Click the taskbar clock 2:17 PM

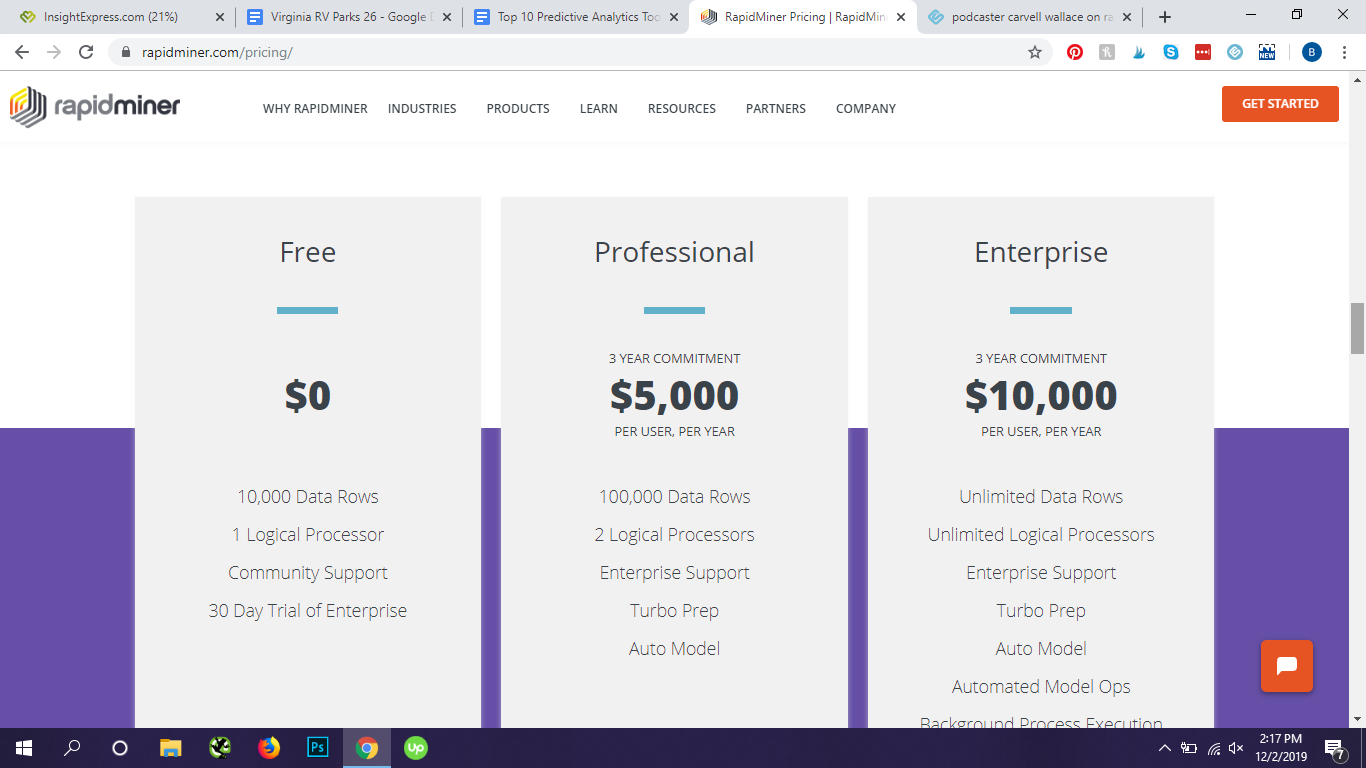point(1280,747)
